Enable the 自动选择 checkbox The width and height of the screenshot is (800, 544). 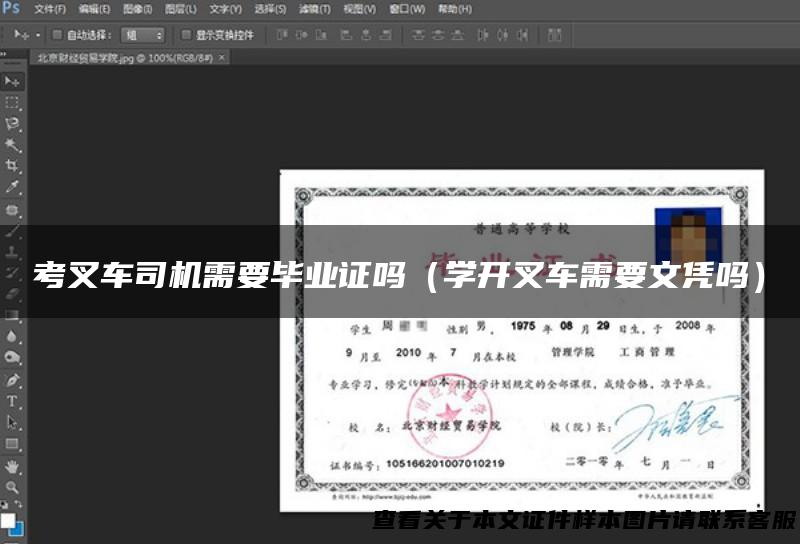(57, 34)
